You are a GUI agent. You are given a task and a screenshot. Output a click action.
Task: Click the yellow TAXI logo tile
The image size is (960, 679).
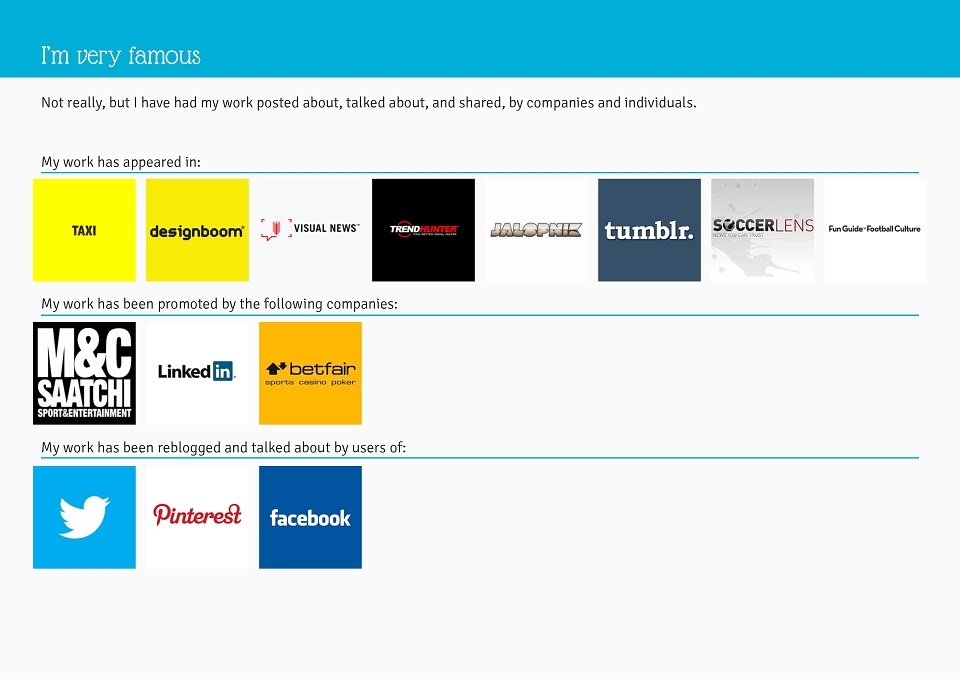[x=84, y=230]
